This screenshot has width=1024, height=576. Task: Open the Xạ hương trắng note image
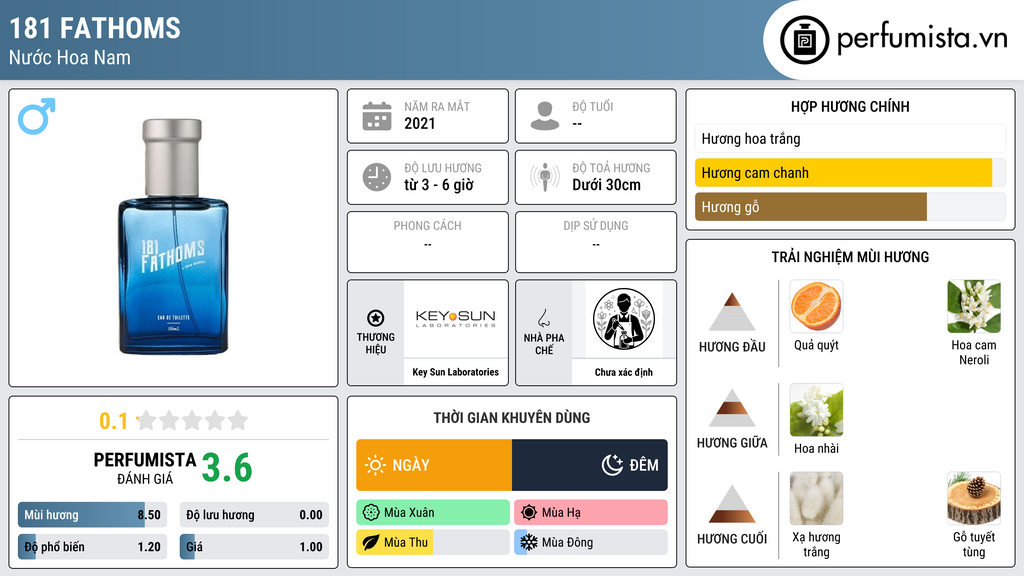click(816, 498)
